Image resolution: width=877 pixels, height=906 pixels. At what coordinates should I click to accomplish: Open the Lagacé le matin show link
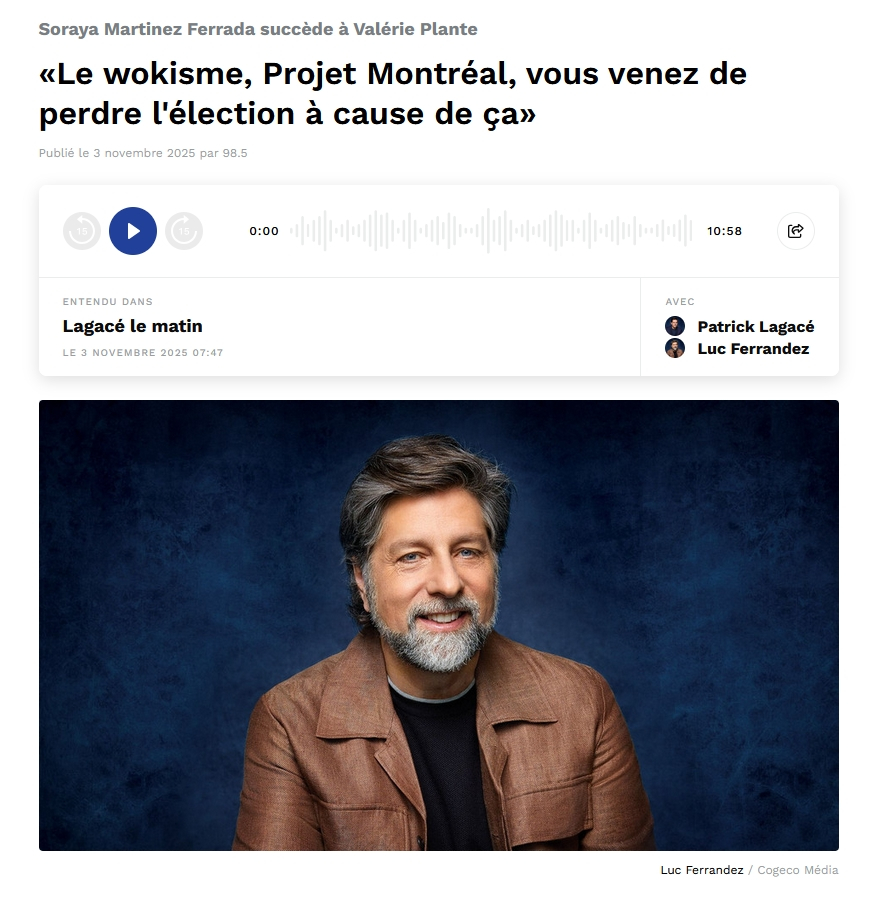(x=132, y=326)
